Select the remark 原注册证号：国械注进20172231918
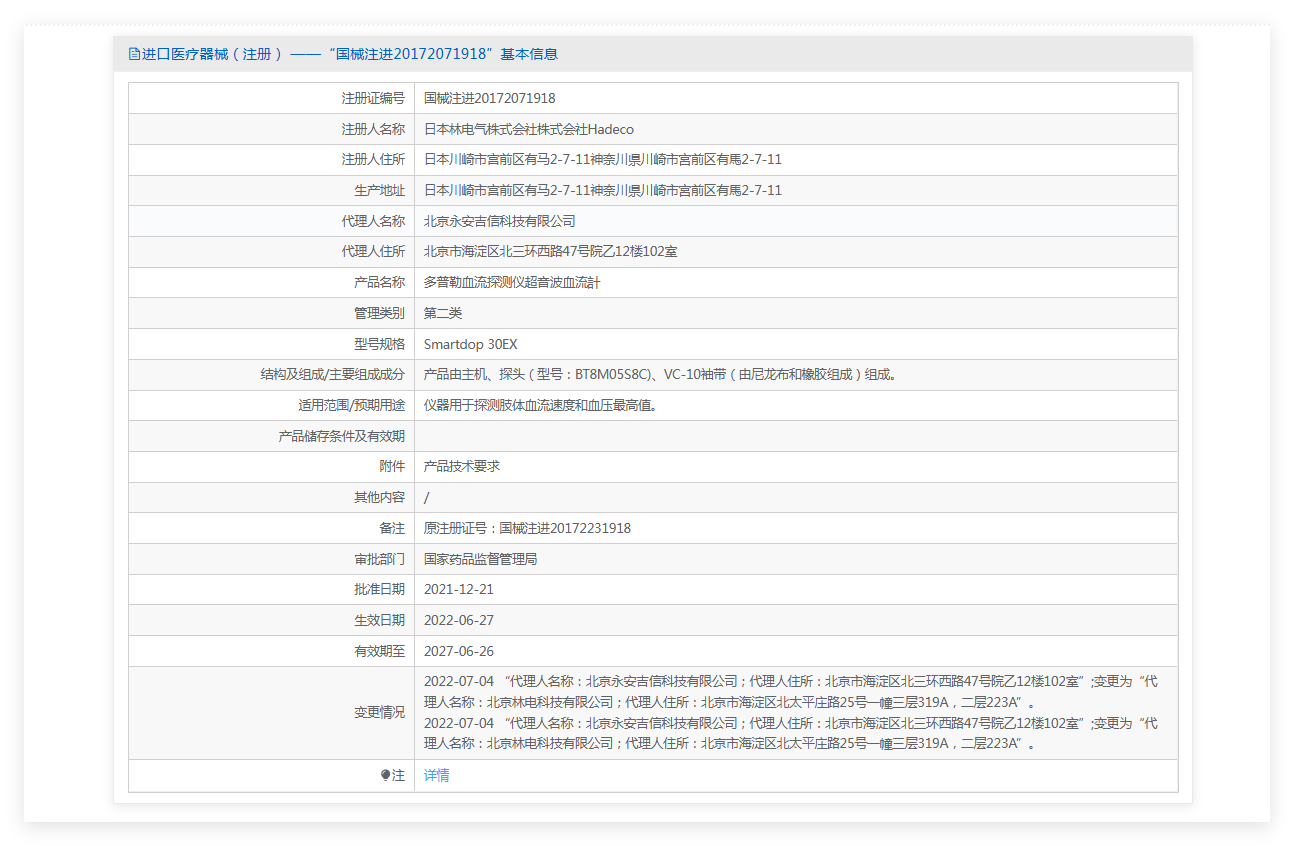Viewport: 1294px width, 846px height. point(527,528)
